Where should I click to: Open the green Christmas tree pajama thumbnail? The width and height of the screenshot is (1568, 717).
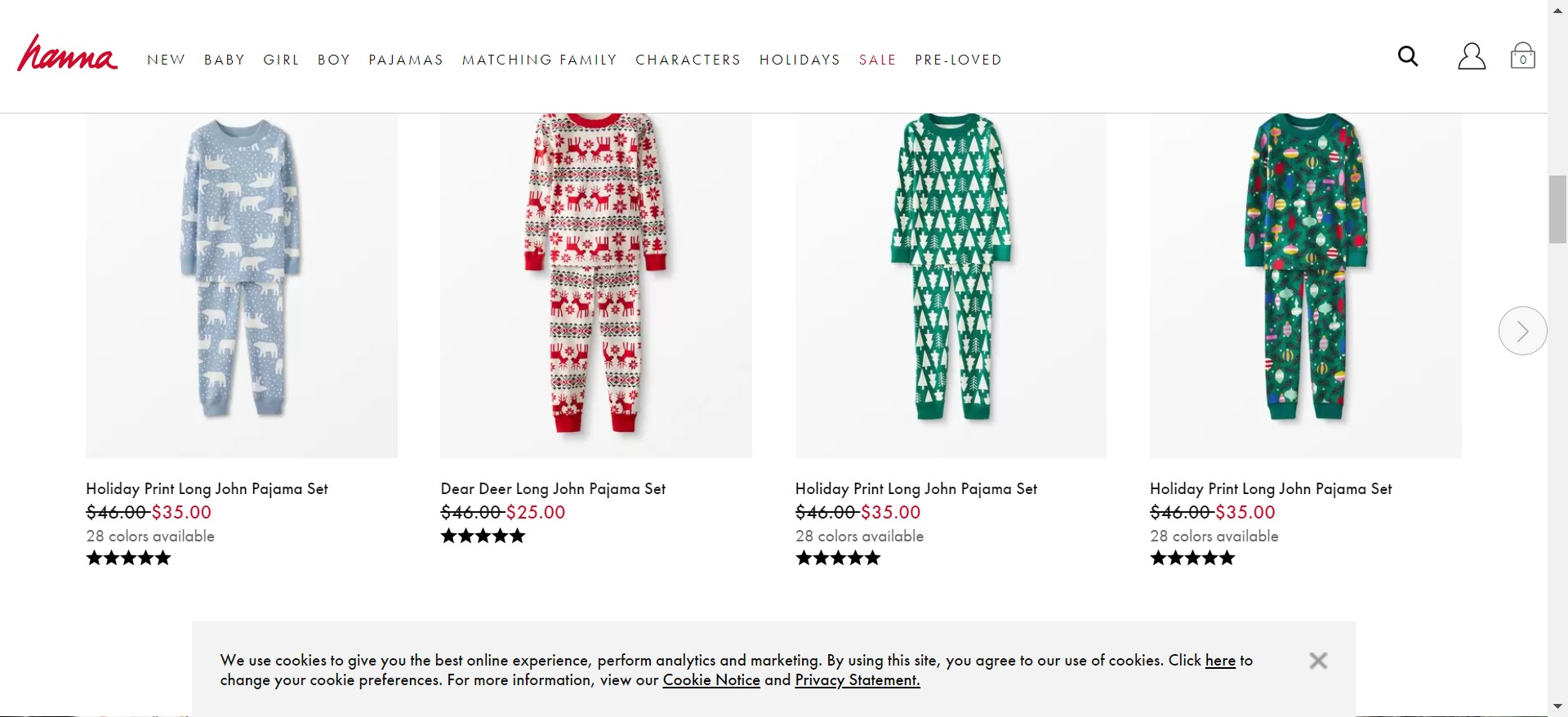(x=951, y=285)
